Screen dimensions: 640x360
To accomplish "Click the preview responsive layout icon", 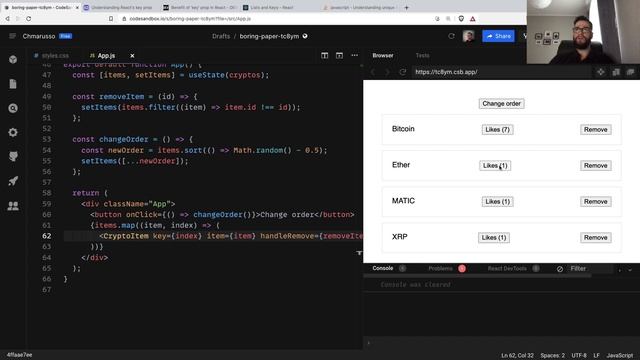I will coord(616,72).
